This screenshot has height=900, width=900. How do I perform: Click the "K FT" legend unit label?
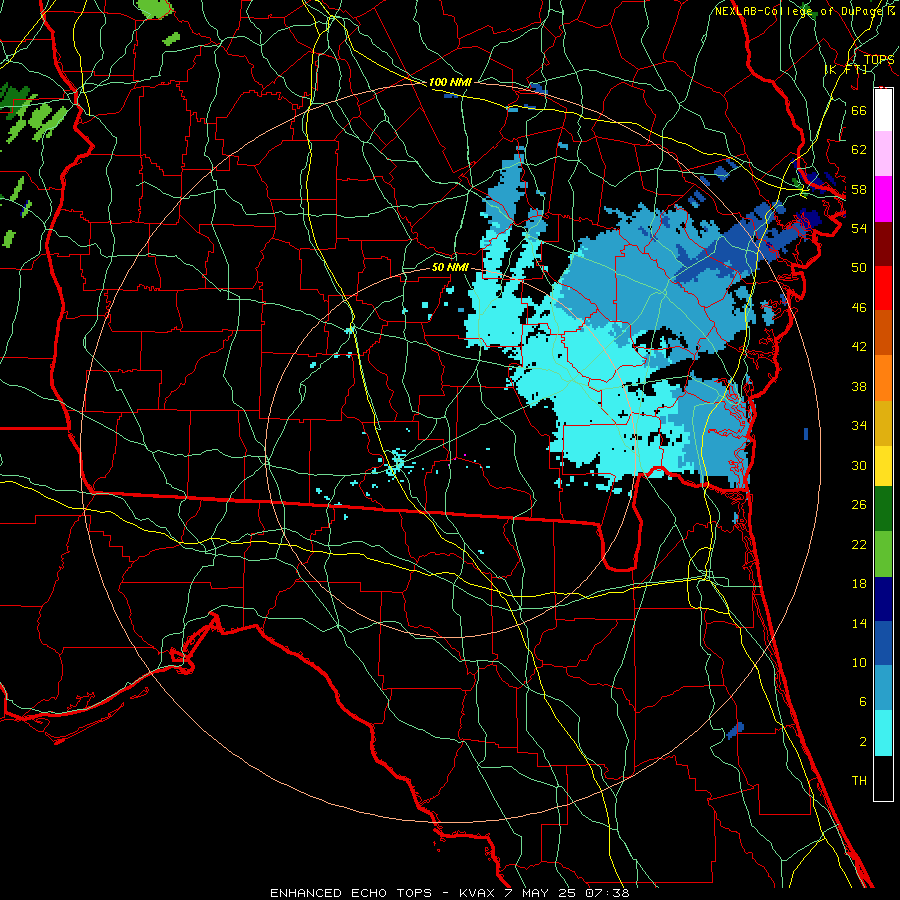click(846, 69)
